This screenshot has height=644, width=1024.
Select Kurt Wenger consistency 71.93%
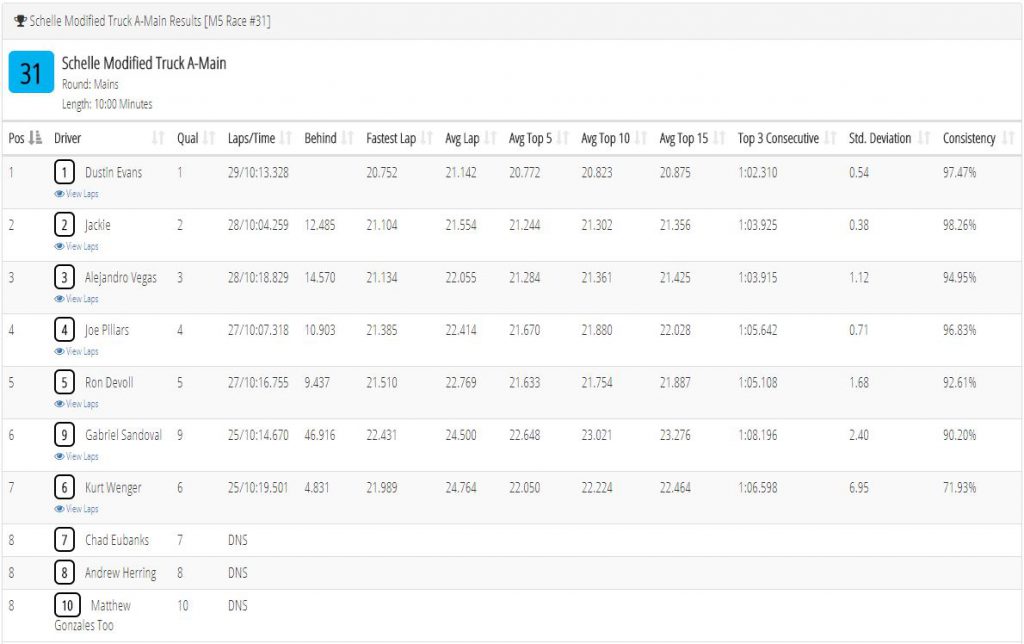(x=959, y=487)
